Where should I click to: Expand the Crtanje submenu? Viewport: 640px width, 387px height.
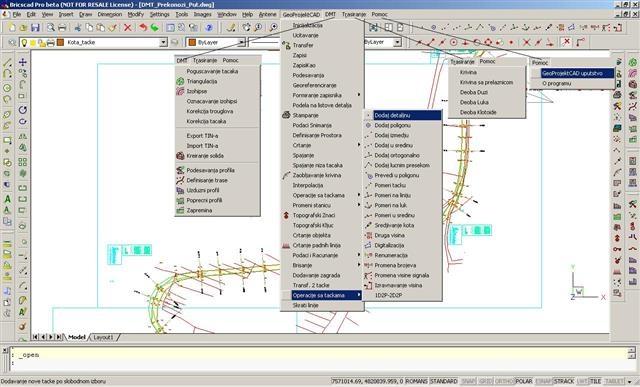(322, 145)
